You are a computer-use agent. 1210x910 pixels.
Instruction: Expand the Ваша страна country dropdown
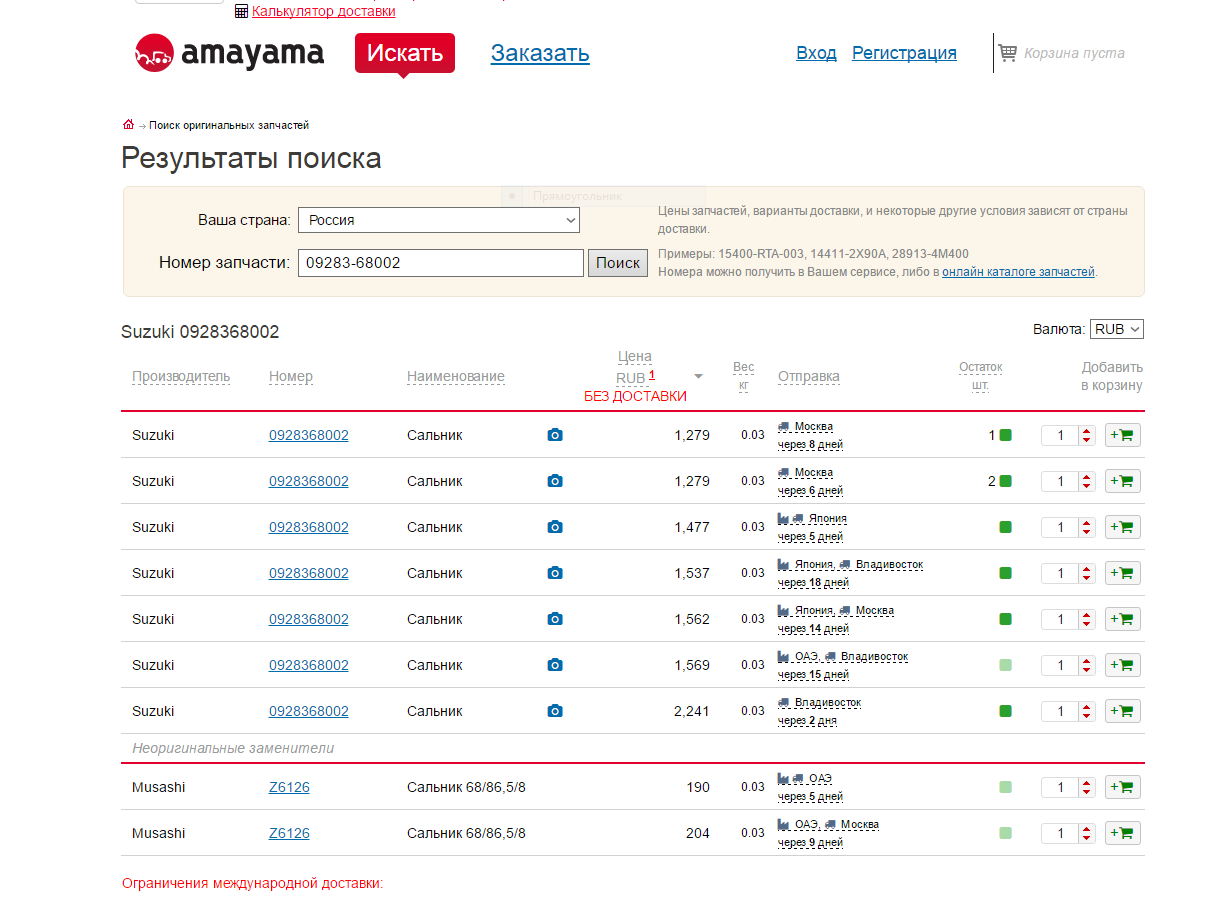439,220
